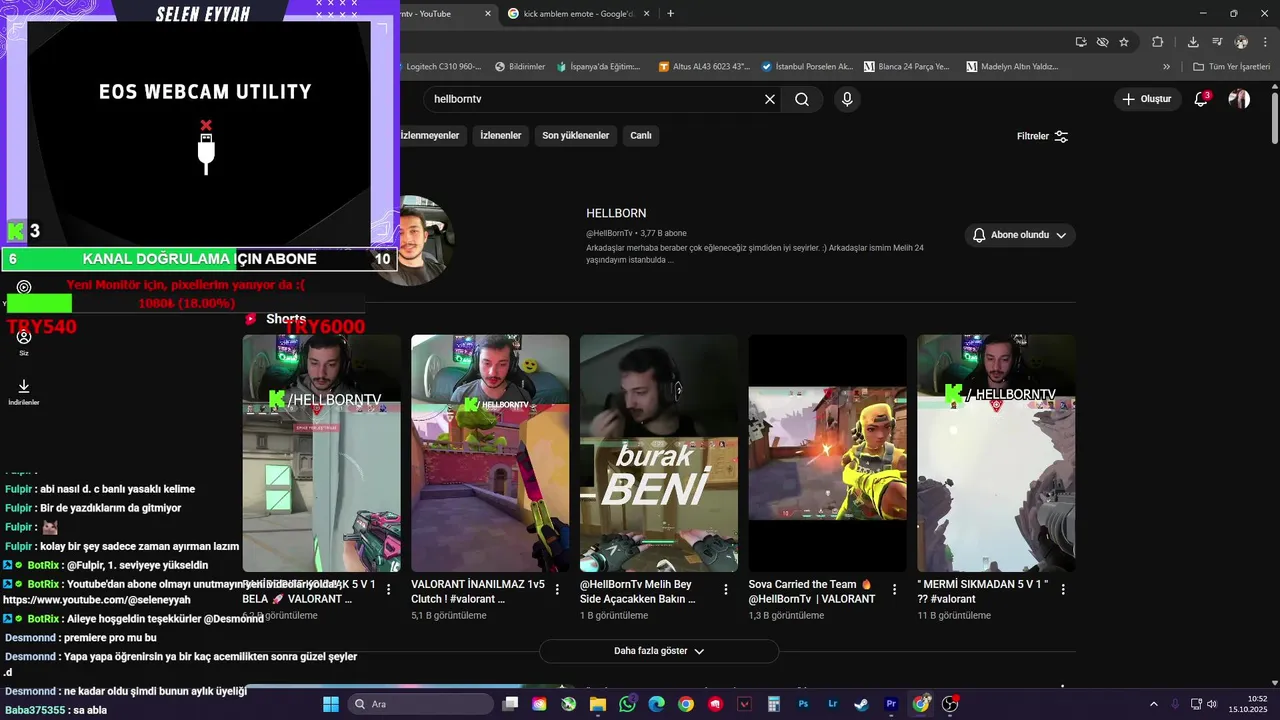The width and height of the screenshot is (1280, 720).
Task: Open the Siz sidebar icon
Action: [24, 342]
